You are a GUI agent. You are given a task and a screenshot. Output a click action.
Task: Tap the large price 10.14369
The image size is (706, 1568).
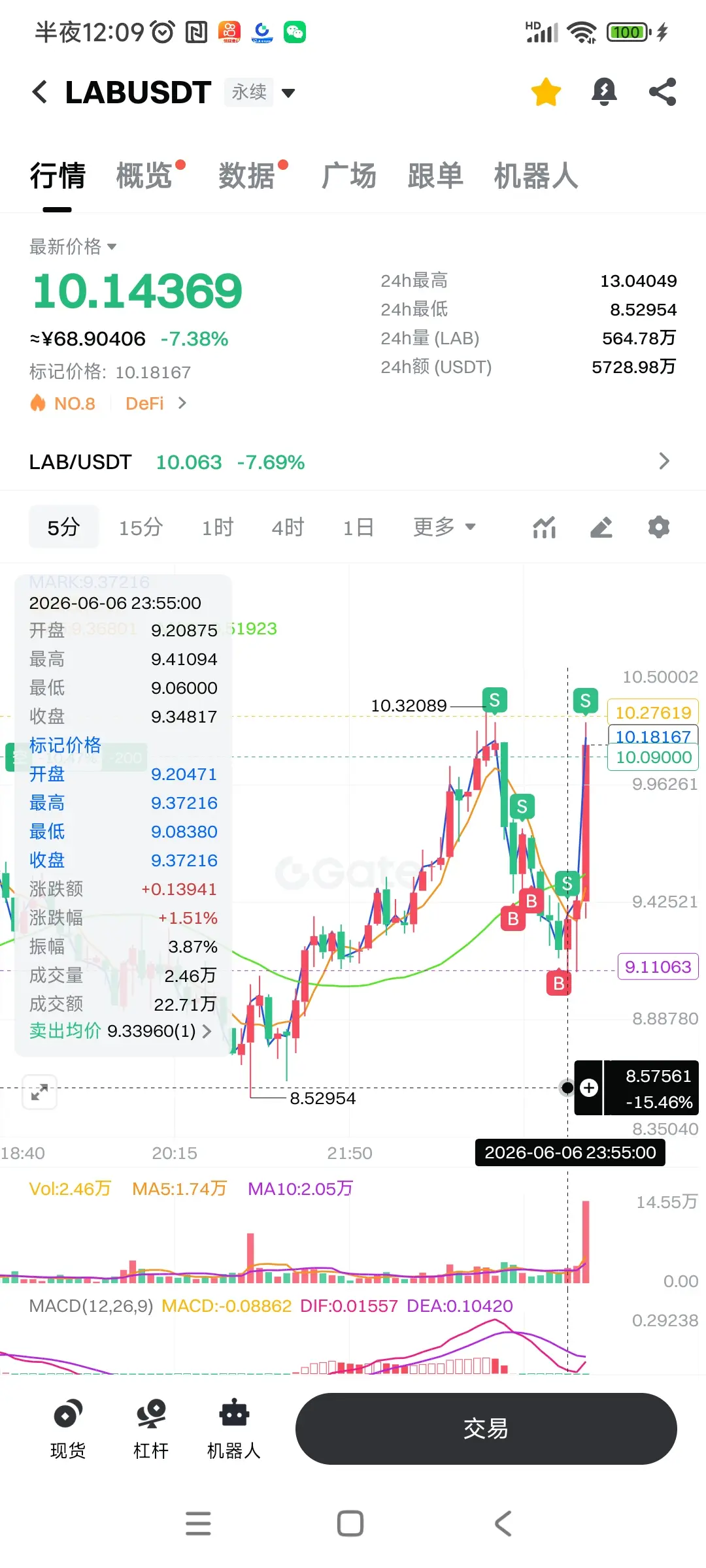pyautogui.click(x=137, y=291)
